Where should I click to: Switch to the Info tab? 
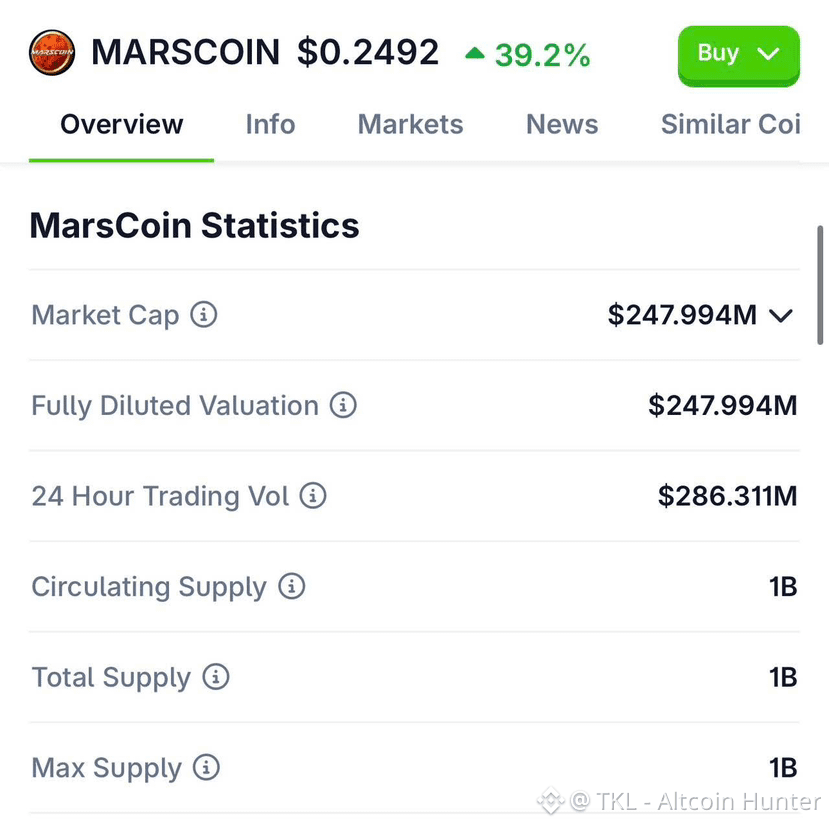click(270, 124)
